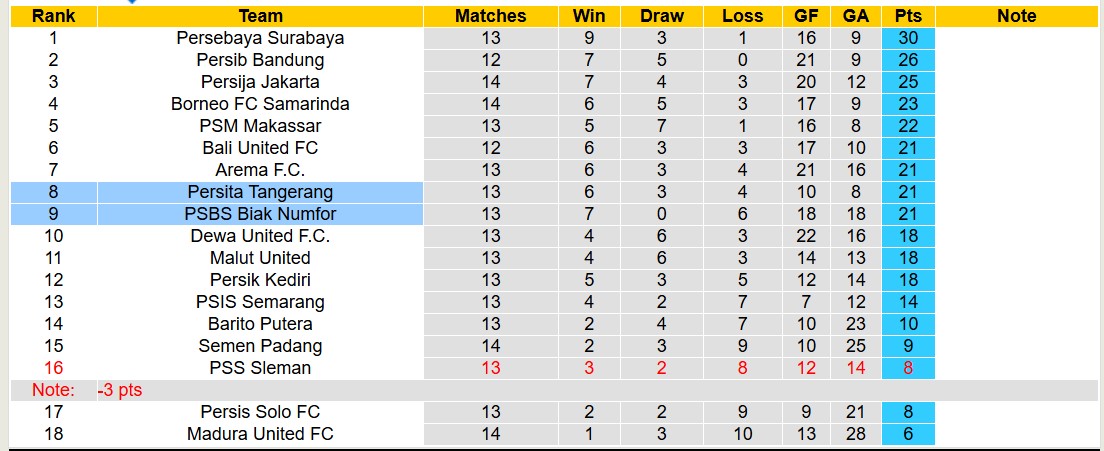This screenshot has height=451, width=1104.
Task: Click rank number 16 in red
Action: pyautogui.click(x=53, y=368)
